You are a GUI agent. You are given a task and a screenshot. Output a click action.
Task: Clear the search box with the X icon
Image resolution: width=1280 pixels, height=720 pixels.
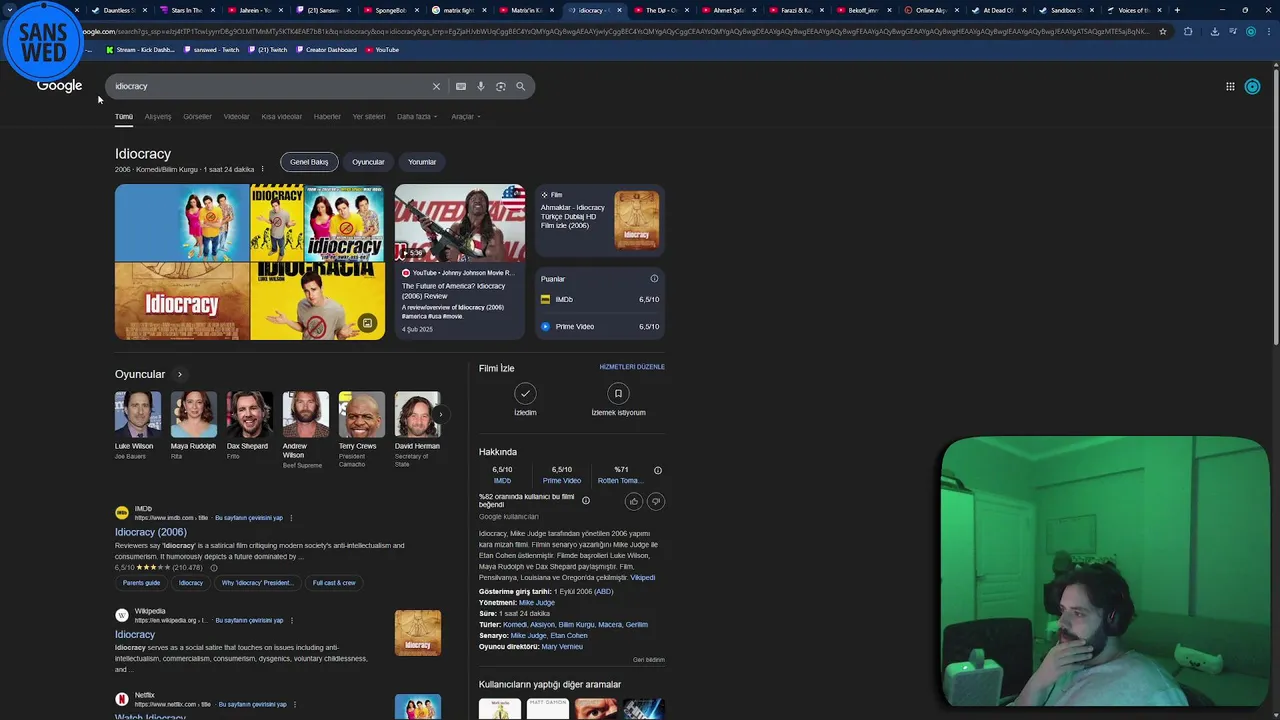coord(436,86)
